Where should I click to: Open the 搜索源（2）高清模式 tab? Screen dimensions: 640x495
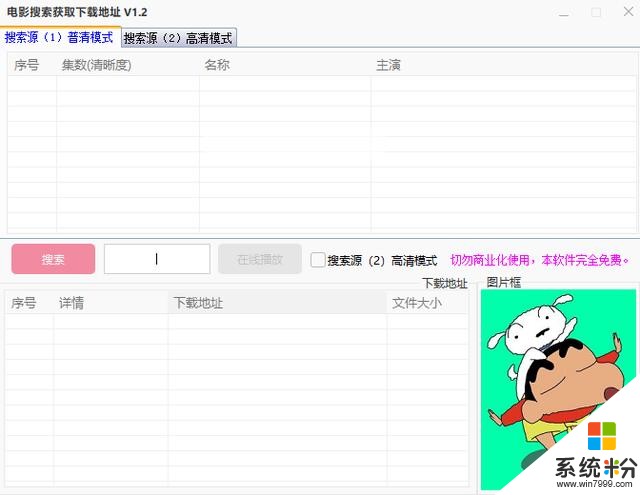tap(179, 38)
